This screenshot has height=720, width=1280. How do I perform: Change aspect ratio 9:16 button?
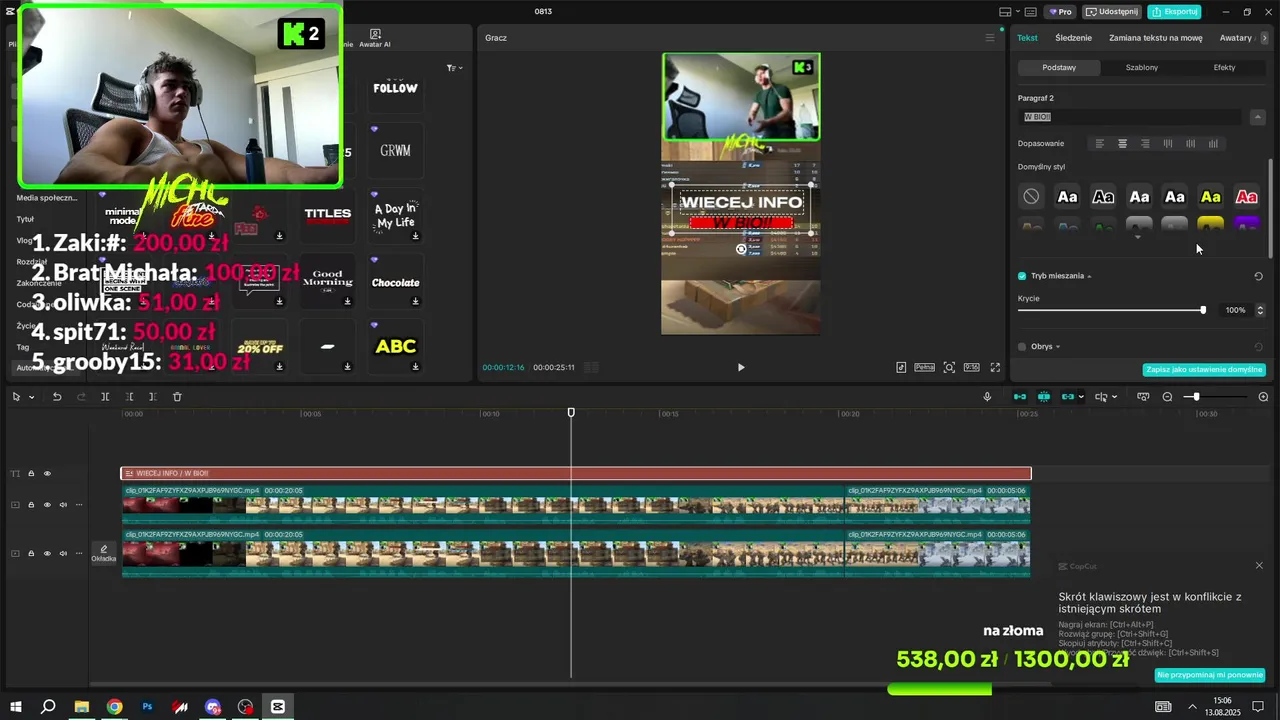tap(971, 367)
